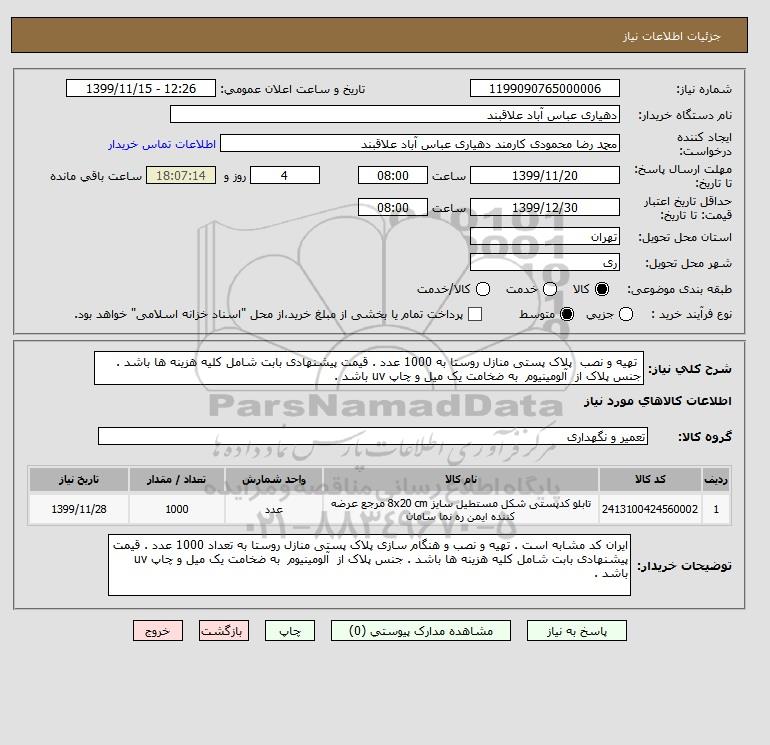The height and width of the screenshot is (745, 770).
Task: Click the remaining time 18:07:14 field
Action: click(x=181, y=175)
